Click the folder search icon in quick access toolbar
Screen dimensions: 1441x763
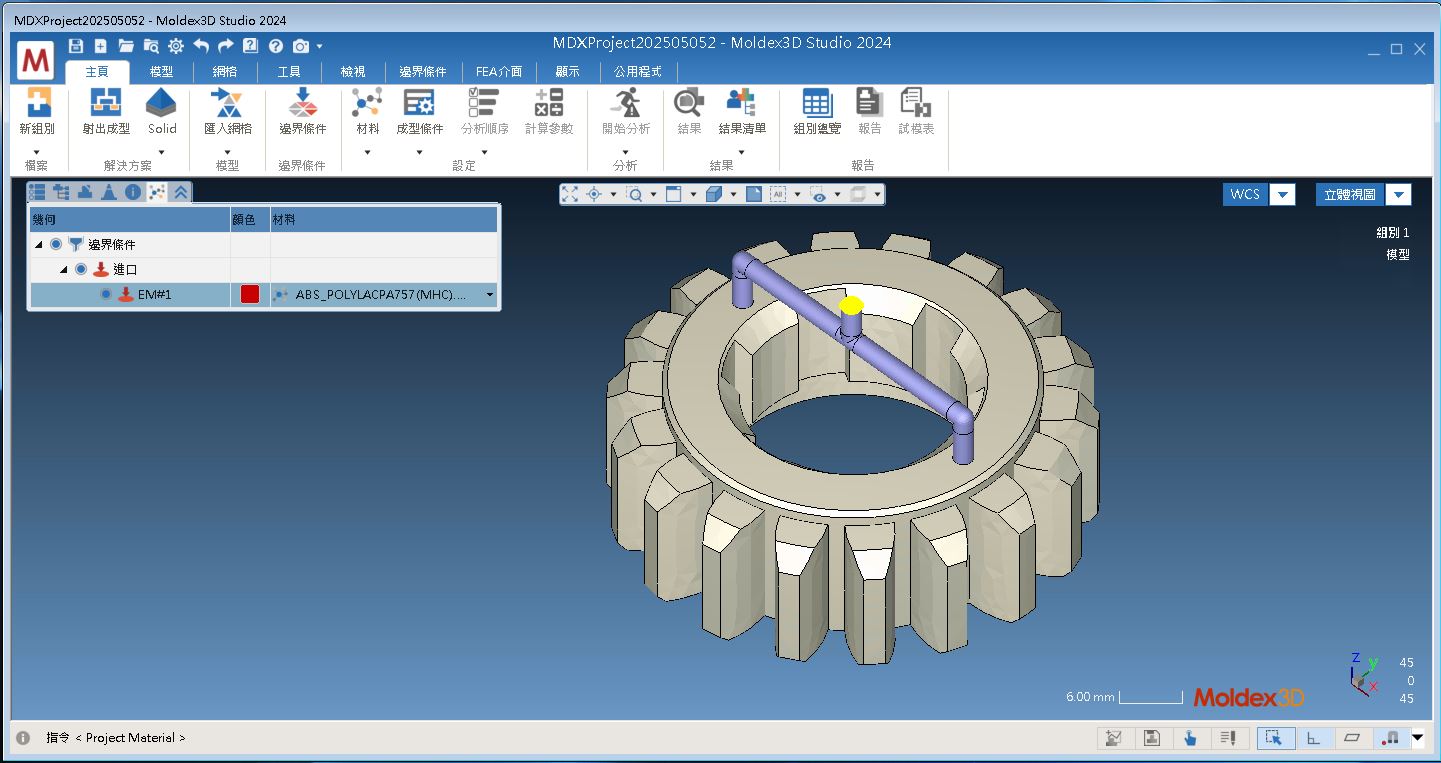(x=151, y=46)
